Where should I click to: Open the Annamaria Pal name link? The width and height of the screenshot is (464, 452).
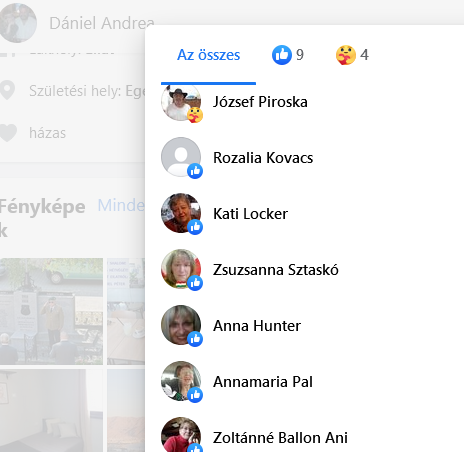click(263, 382)
